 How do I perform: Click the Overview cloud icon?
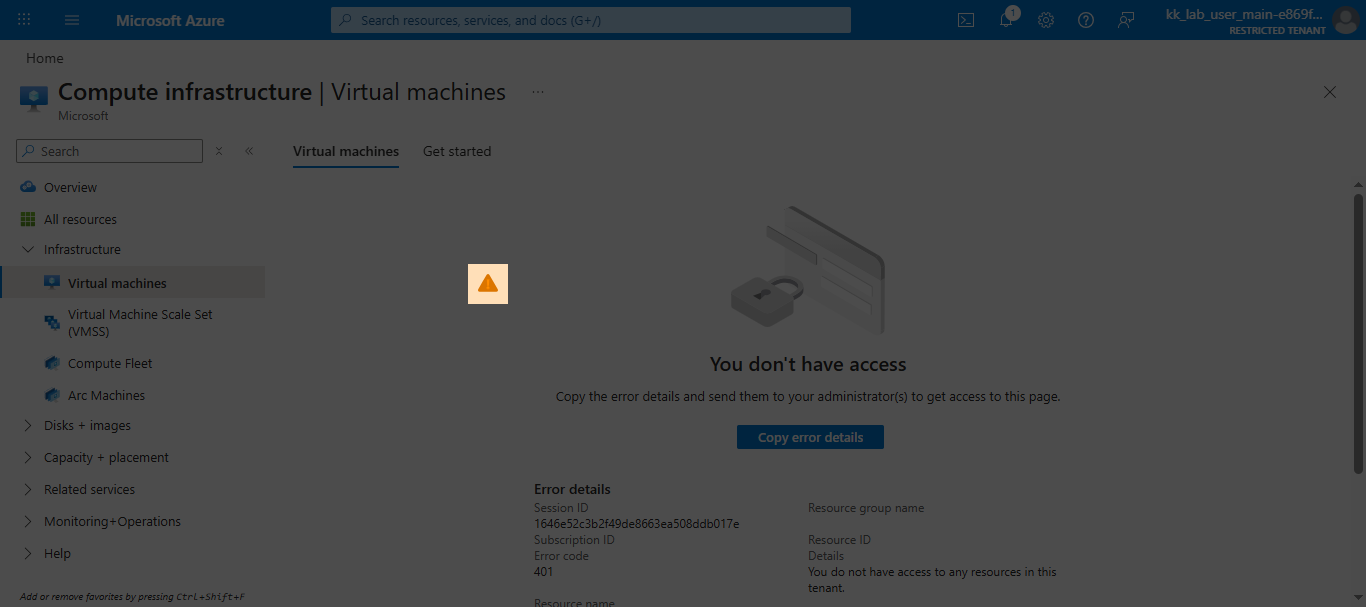tap(28, 187)
